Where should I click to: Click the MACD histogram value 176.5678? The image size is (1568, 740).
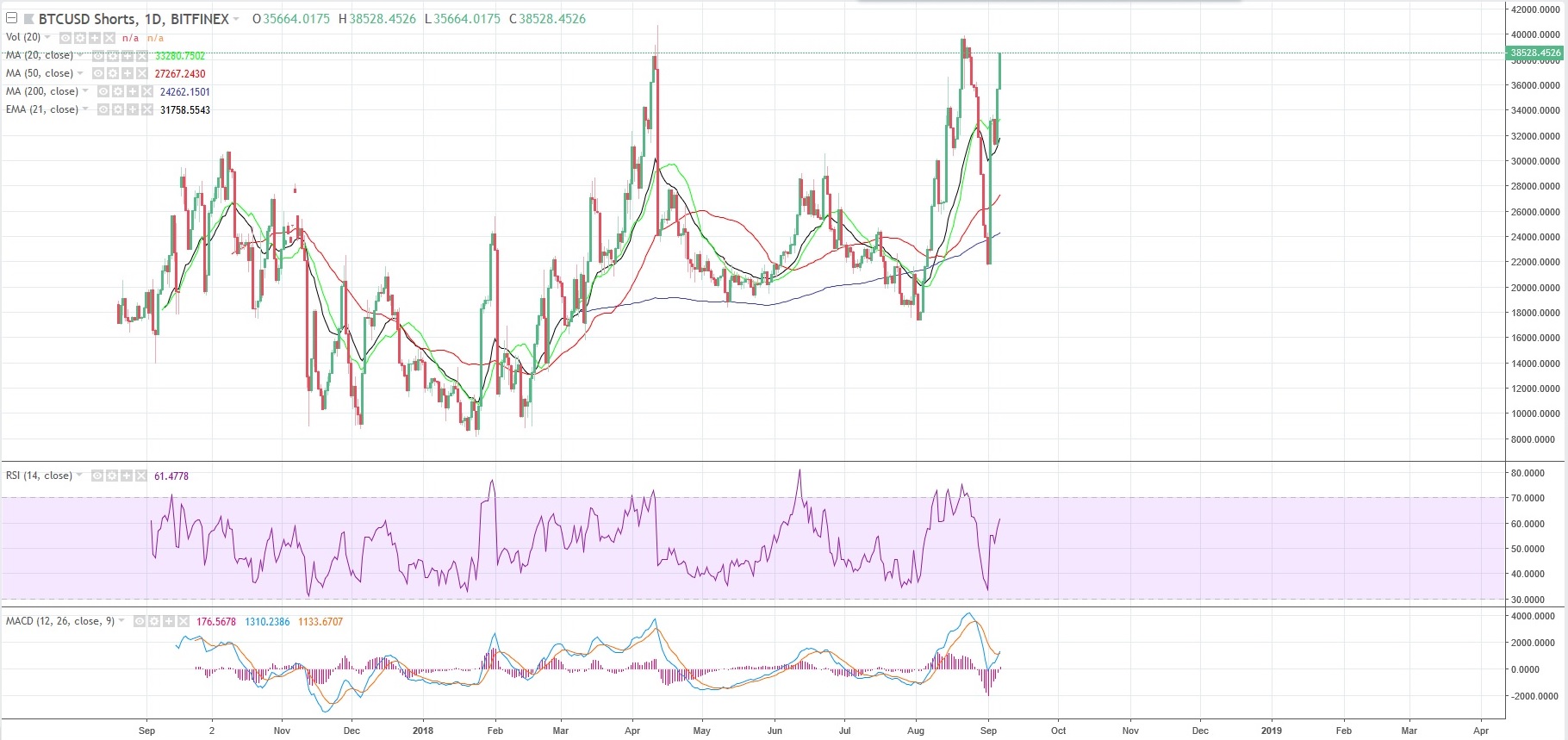(x=216, y=622)
